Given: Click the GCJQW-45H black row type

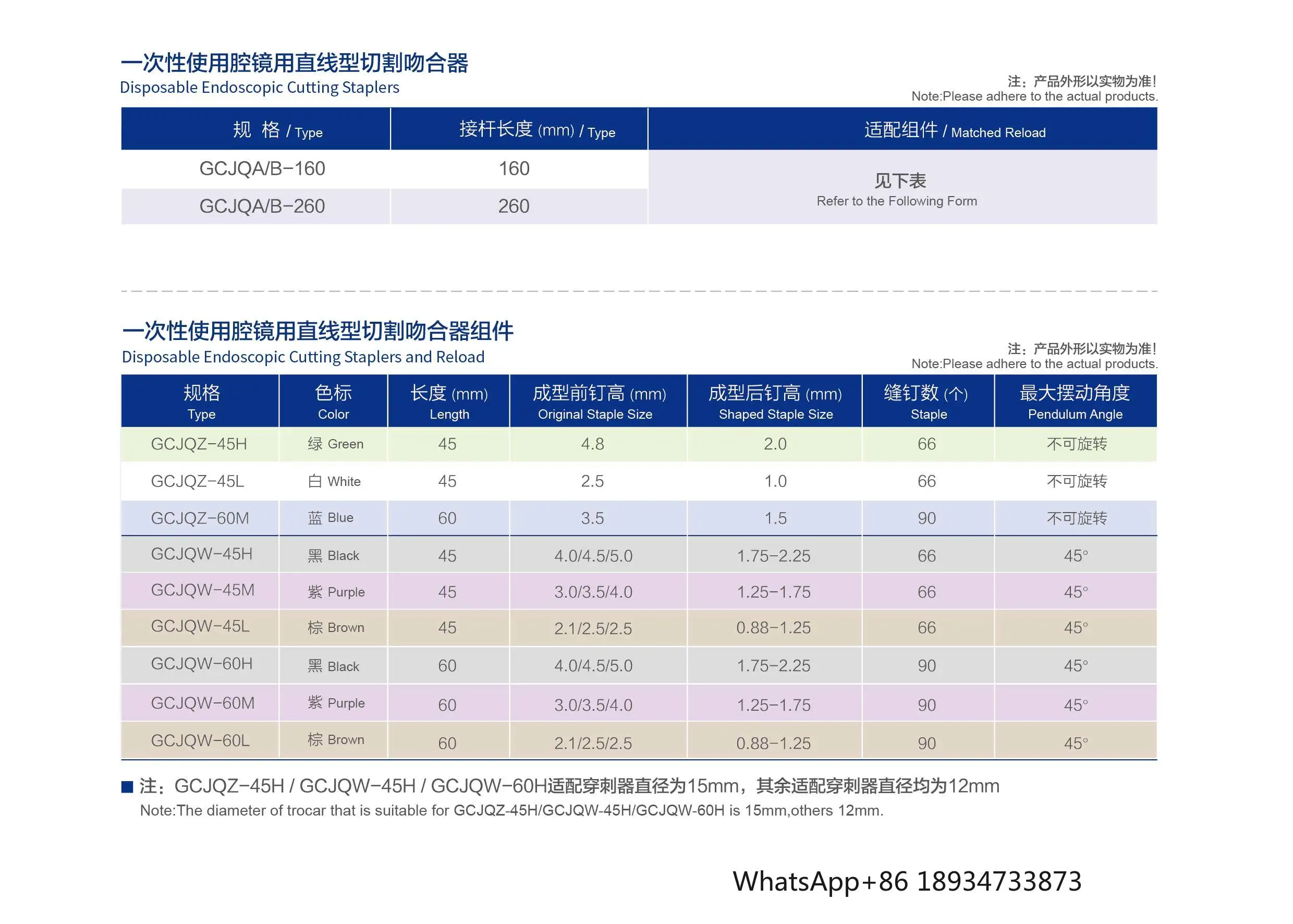Looking at the screenshot, I should point(201,554).
